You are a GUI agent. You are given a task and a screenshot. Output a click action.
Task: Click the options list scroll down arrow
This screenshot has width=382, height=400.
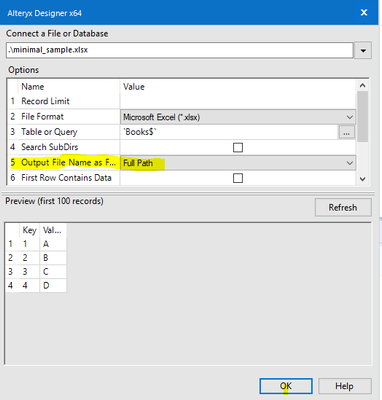(363, 179)
